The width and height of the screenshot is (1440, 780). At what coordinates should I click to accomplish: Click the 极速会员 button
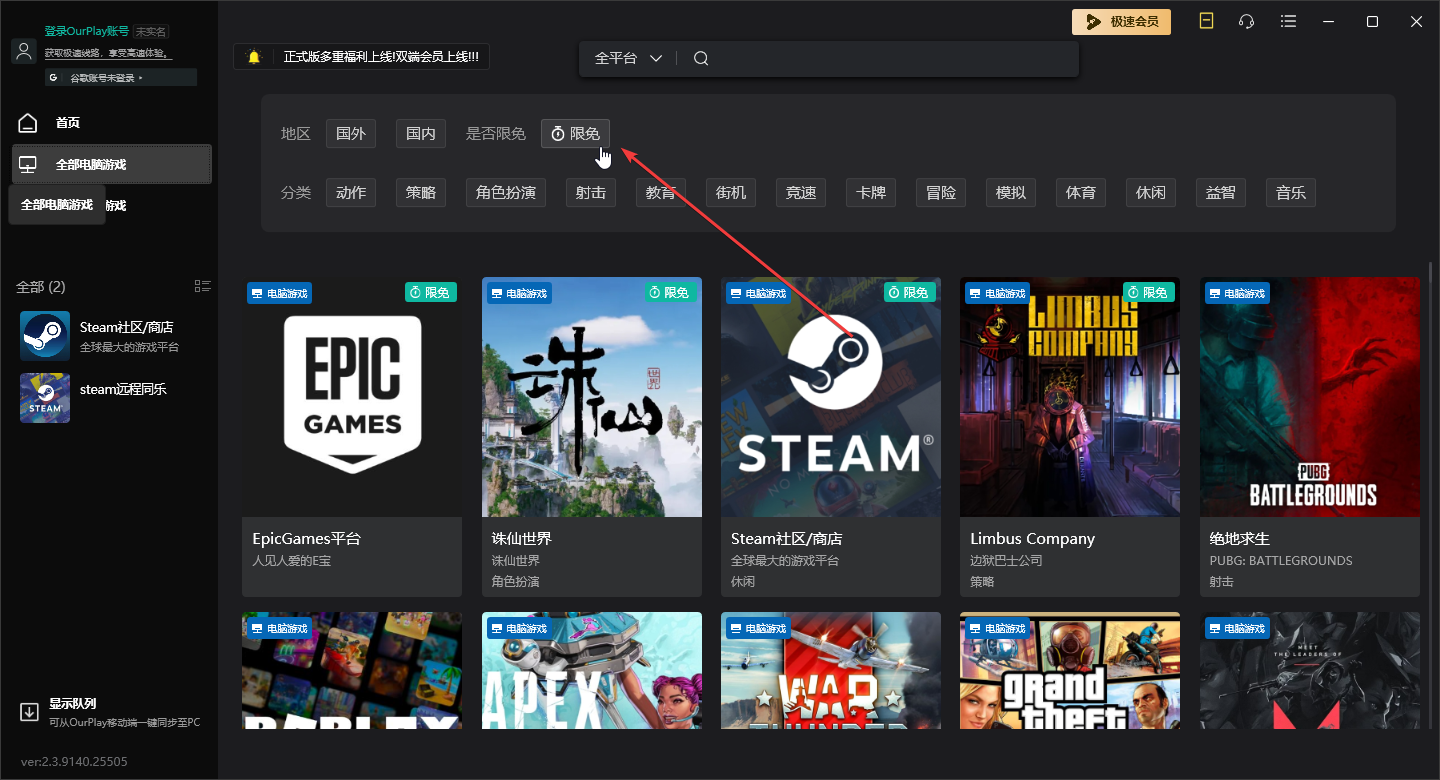tap(1122, 21)
